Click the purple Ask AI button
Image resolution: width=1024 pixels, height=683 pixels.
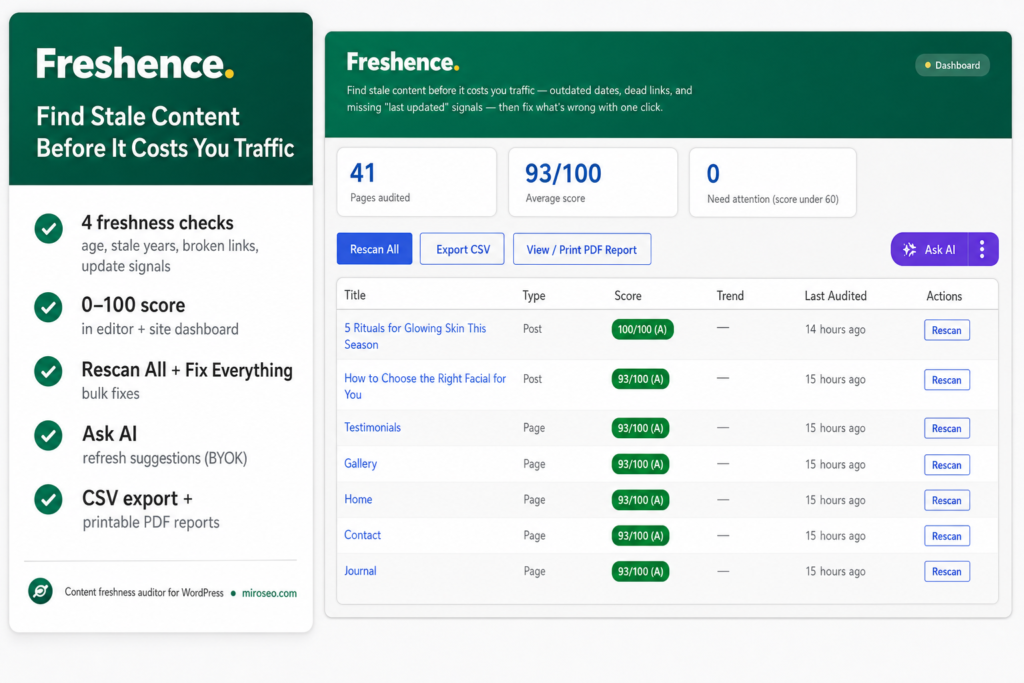pyautogui.click(x=930, y=249)
